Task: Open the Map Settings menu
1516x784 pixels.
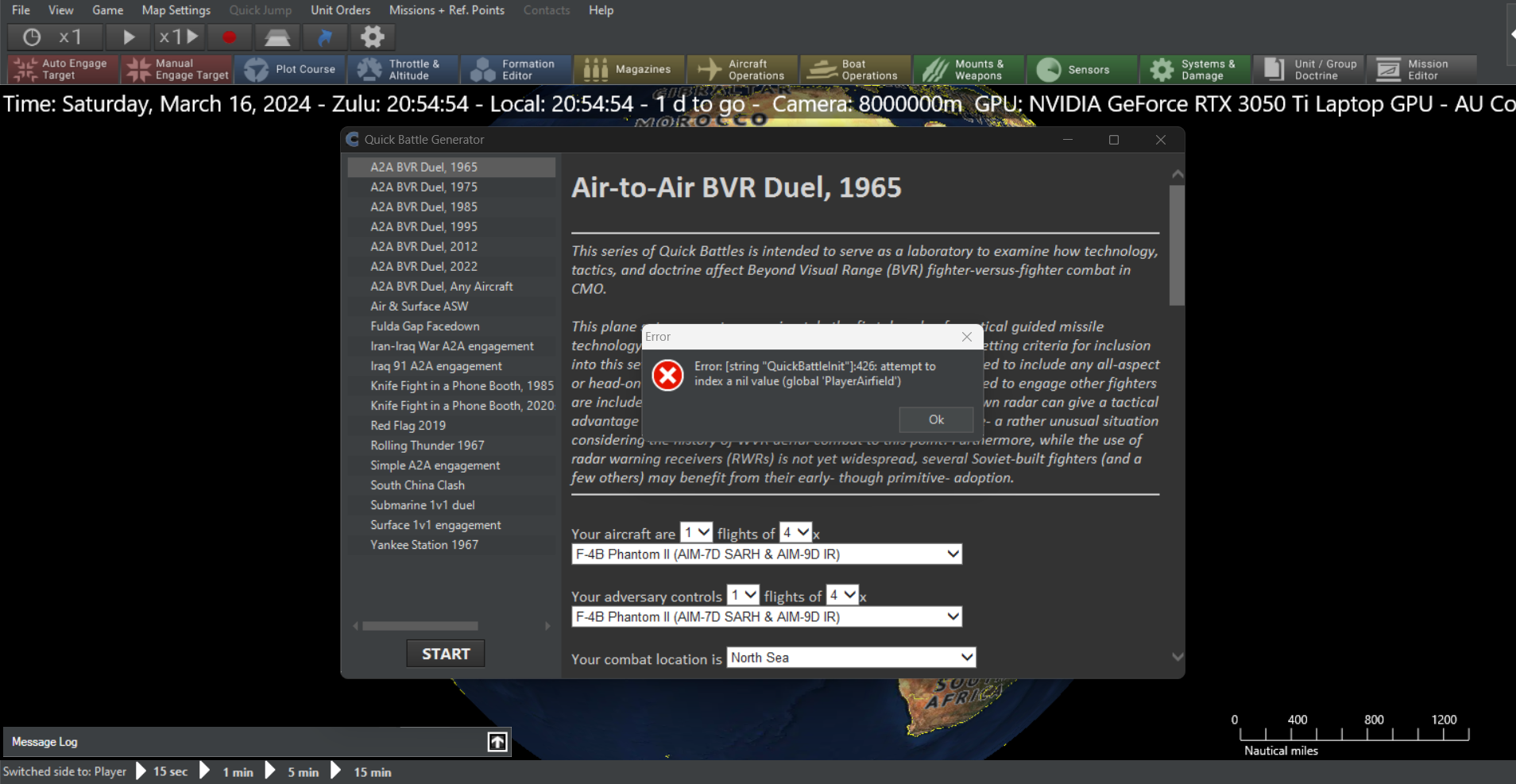Action: click(x=176, y=10)
